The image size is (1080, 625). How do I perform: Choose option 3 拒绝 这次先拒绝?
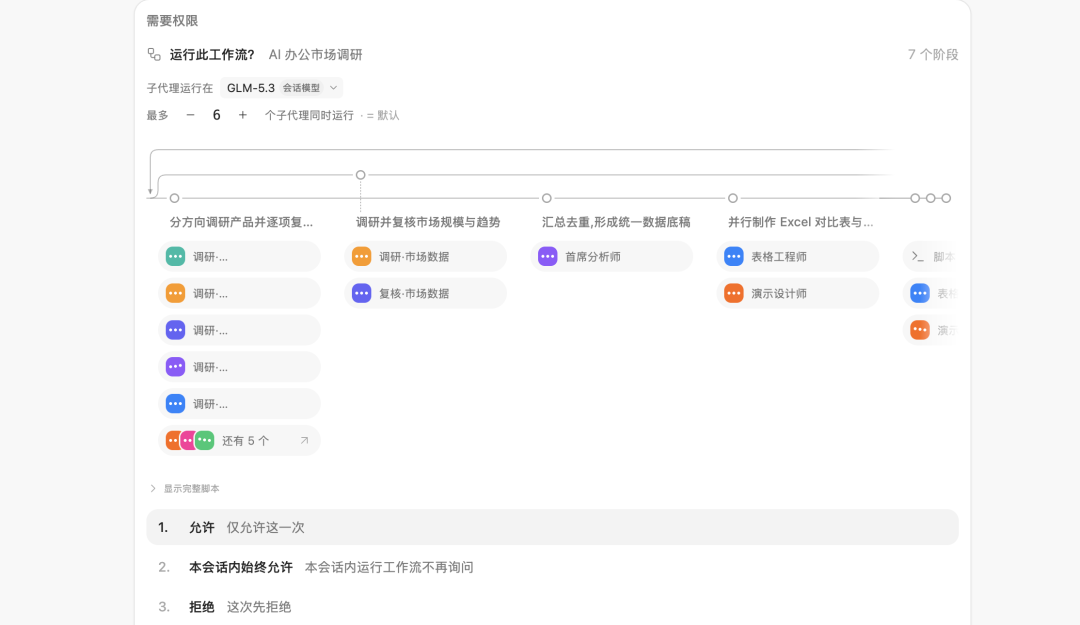coord(552,607)
